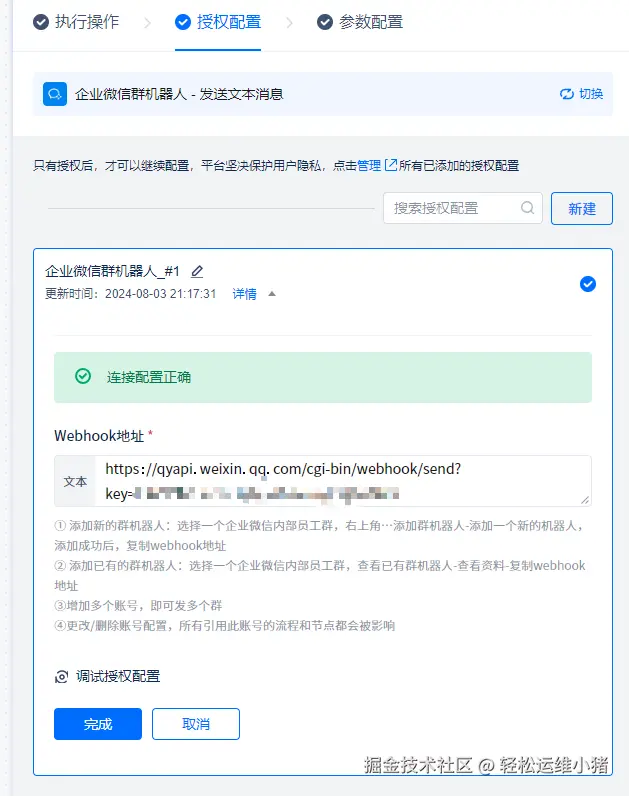Click the hint line starting ④更改/删除账号配置
The image size is (629, 796).
coord(224,625)
